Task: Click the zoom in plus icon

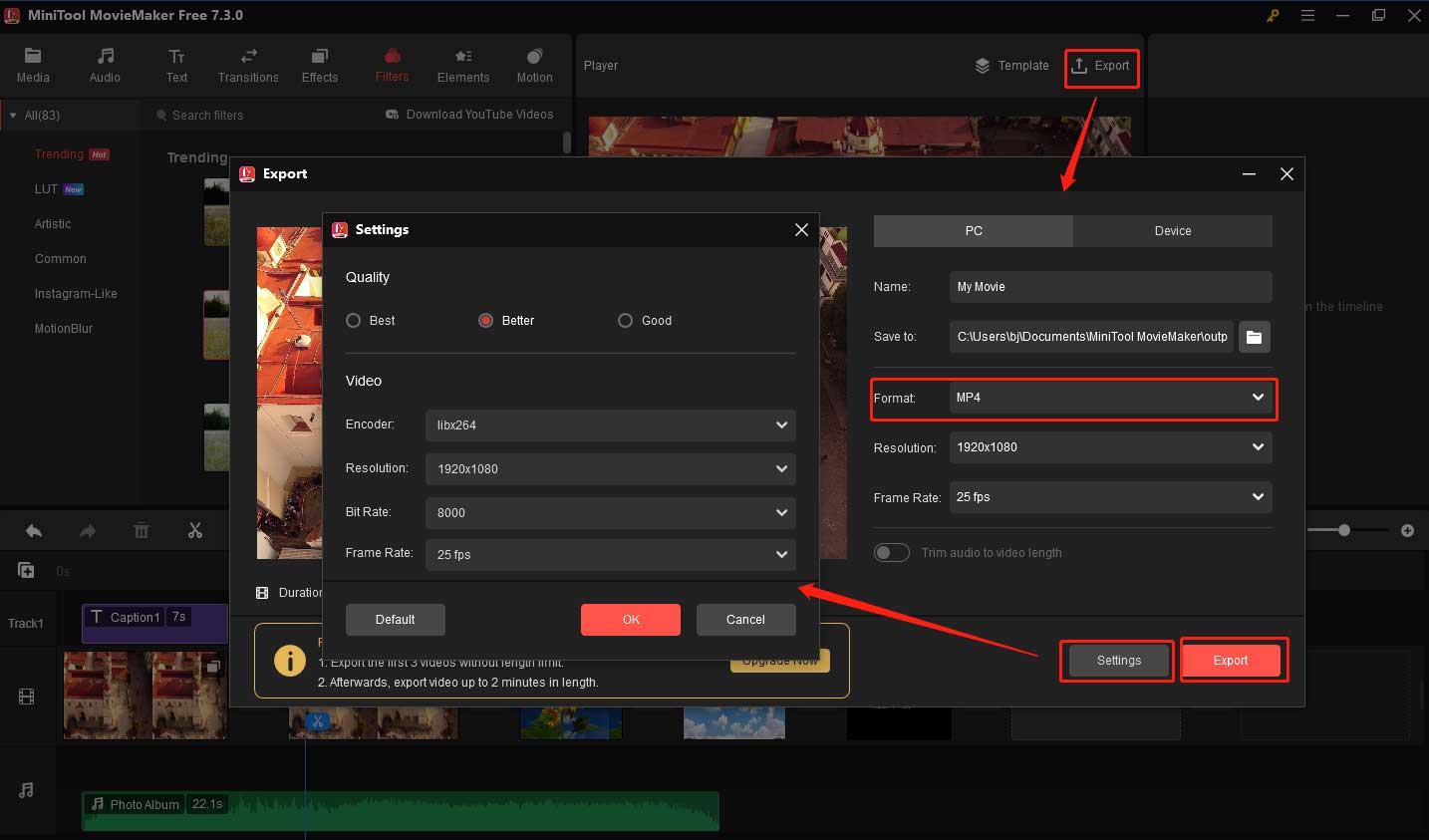Action: coord(1407,530)
